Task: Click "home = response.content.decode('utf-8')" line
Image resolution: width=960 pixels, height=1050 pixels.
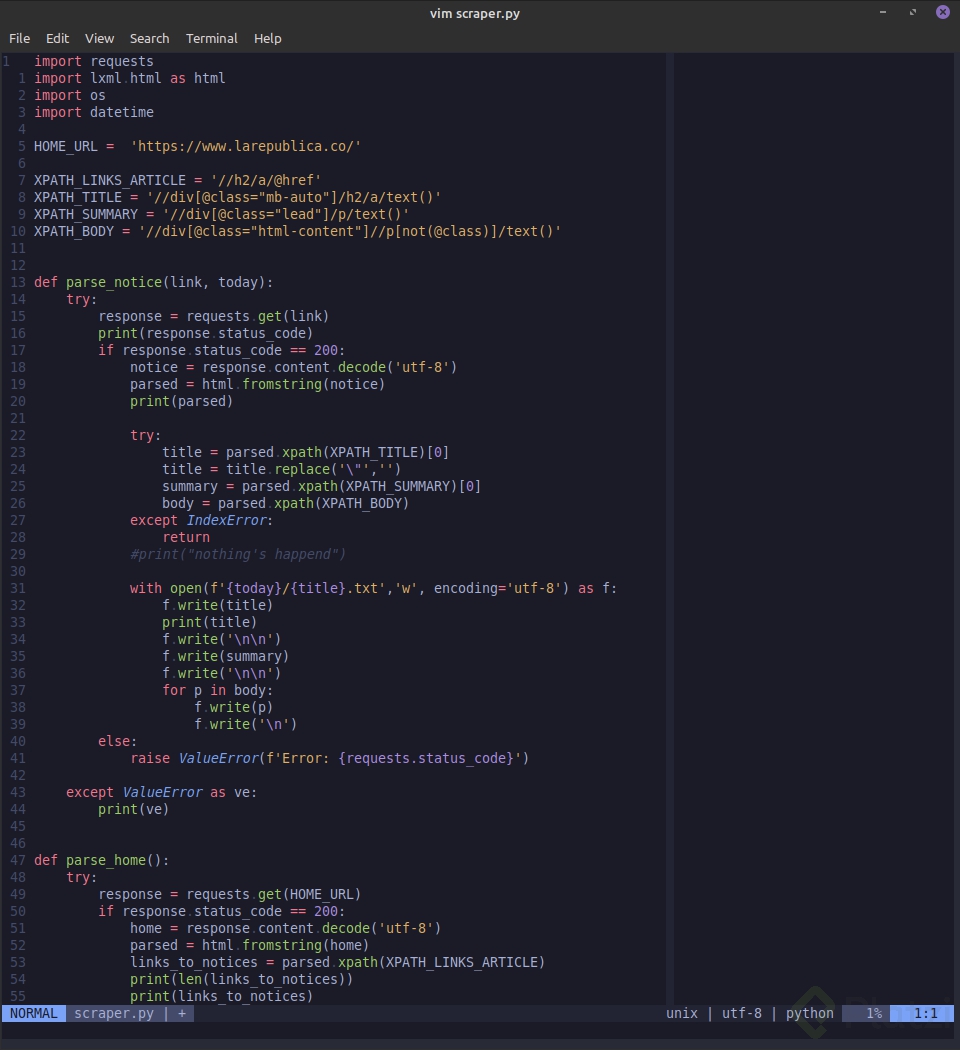Action: pos(285,929)
